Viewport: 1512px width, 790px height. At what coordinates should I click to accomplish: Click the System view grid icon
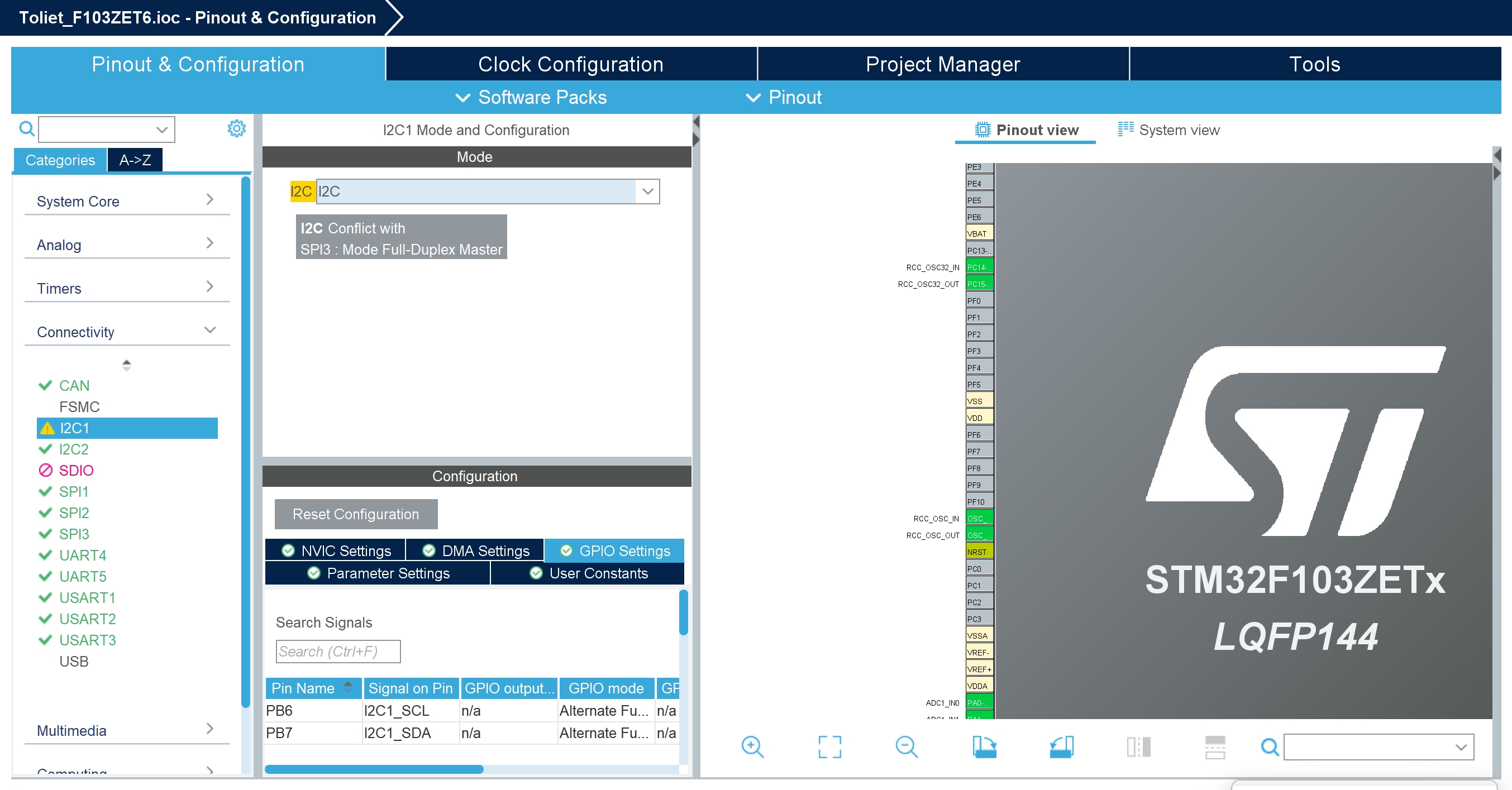pyautogui.click(x=1125, y=129)
